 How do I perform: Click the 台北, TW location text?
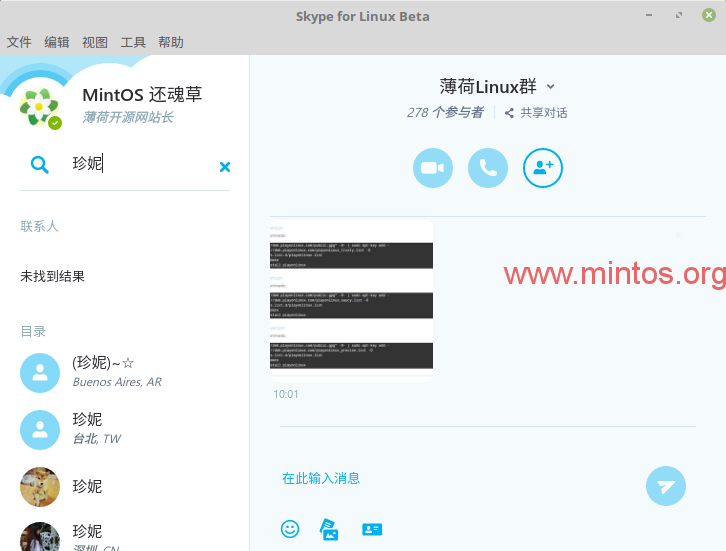coord(97,438)
